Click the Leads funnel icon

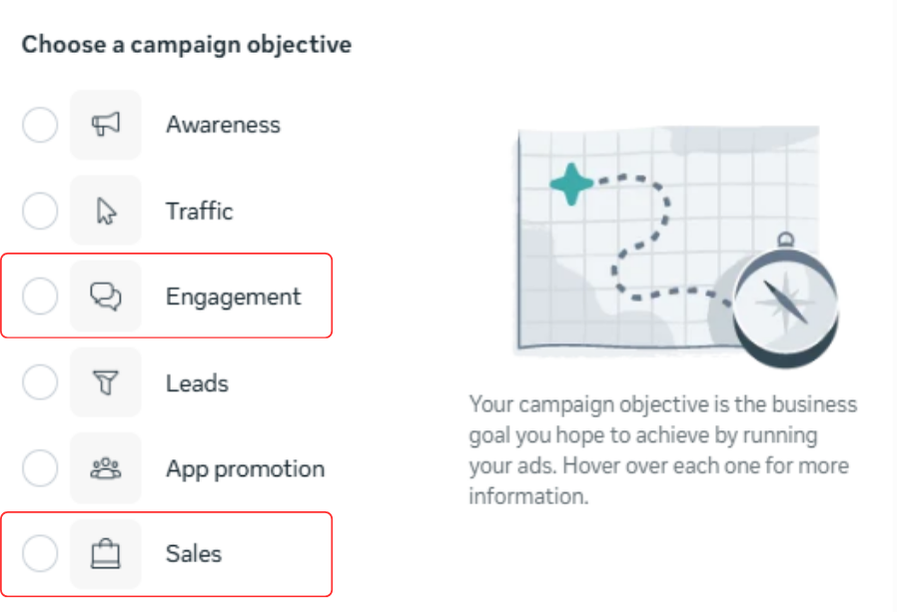point(106,383)
